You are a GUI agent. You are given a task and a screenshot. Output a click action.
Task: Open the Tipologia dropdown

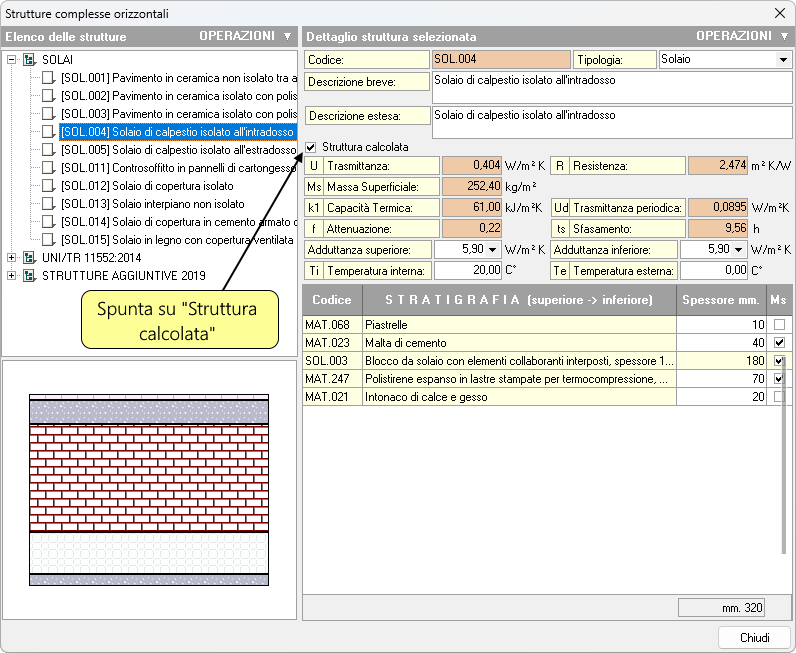(782, 60)
